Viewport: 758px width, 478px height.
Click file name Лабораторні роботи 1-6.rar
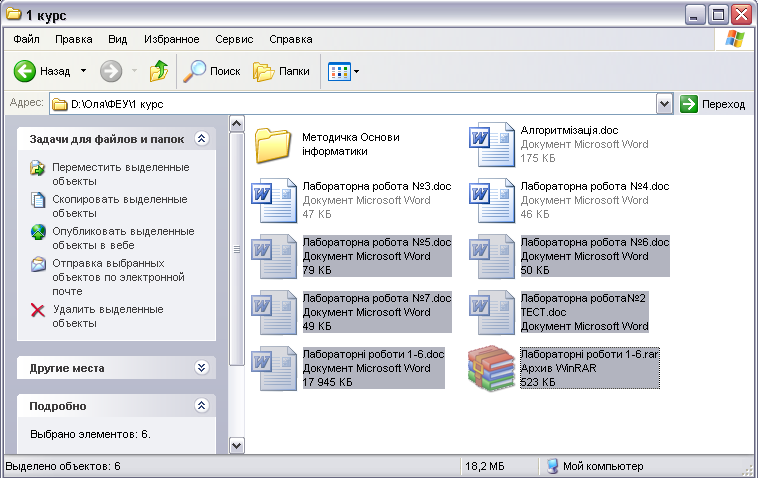point(589,354)
